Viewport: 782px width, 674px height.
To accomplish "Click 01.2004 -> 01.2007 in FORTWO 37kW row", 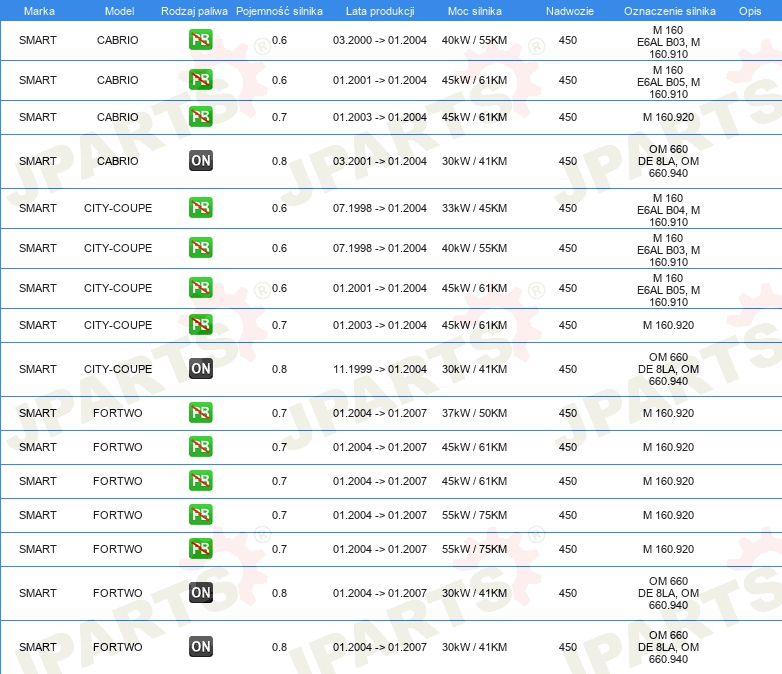I will pos(380,413).
